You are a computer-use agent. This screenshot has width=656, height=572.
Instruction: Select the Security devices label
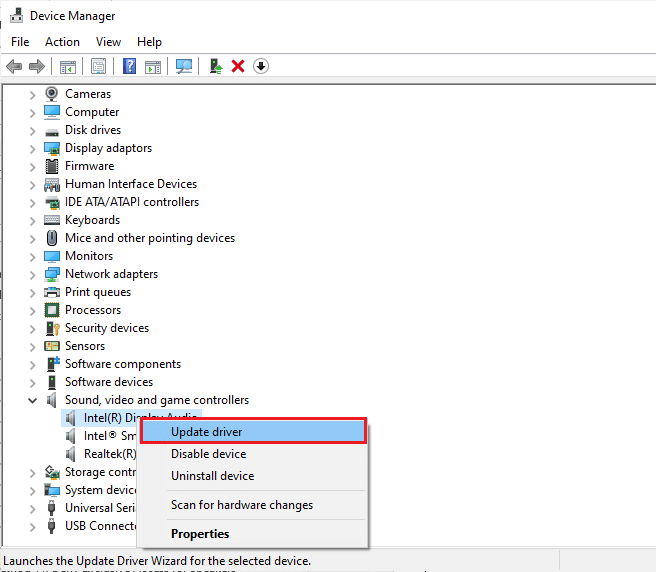tap(107, 328)
